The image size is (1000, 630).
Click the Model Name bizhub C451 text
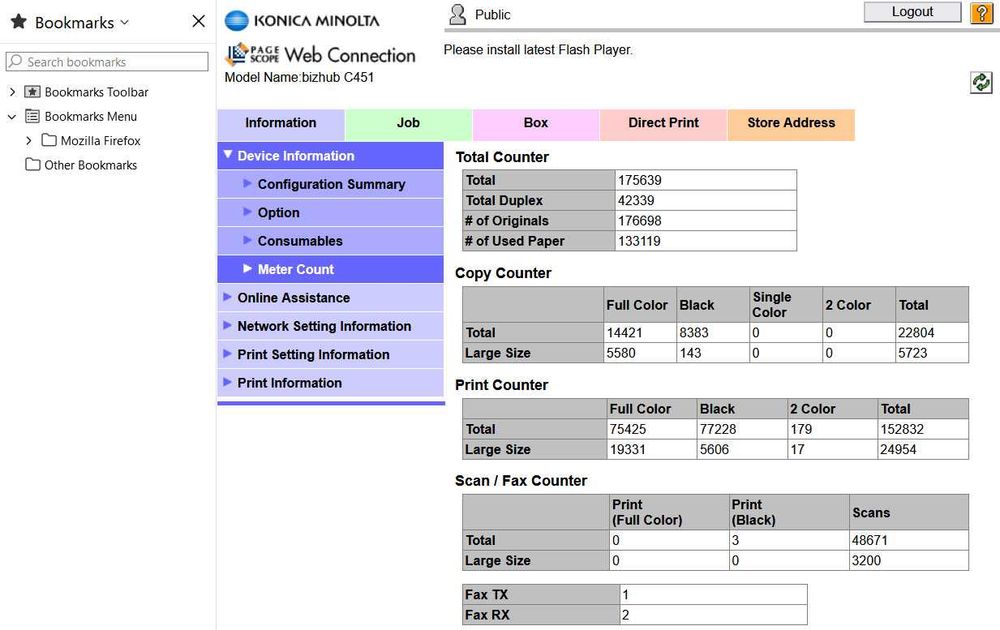(x=299, y=77)
